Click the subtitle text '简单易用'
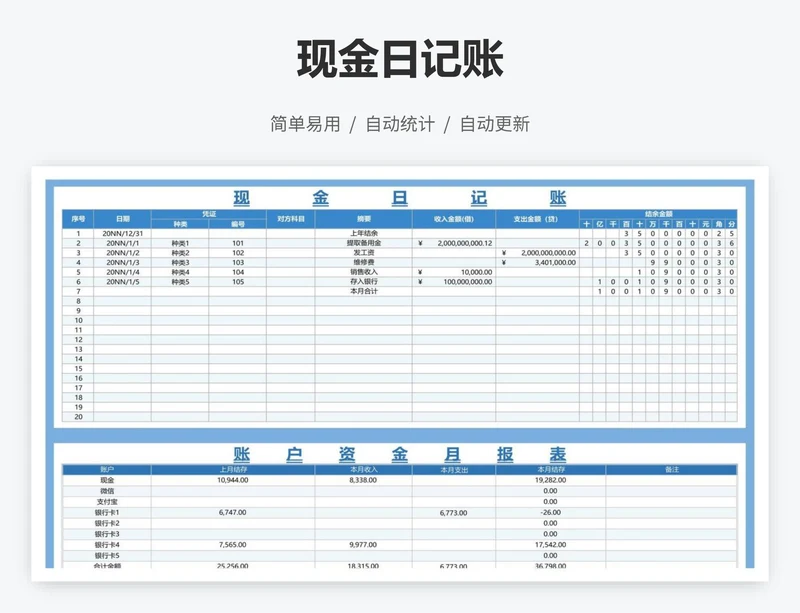This screenshot has width=800, height=613. tap(305, 124)
